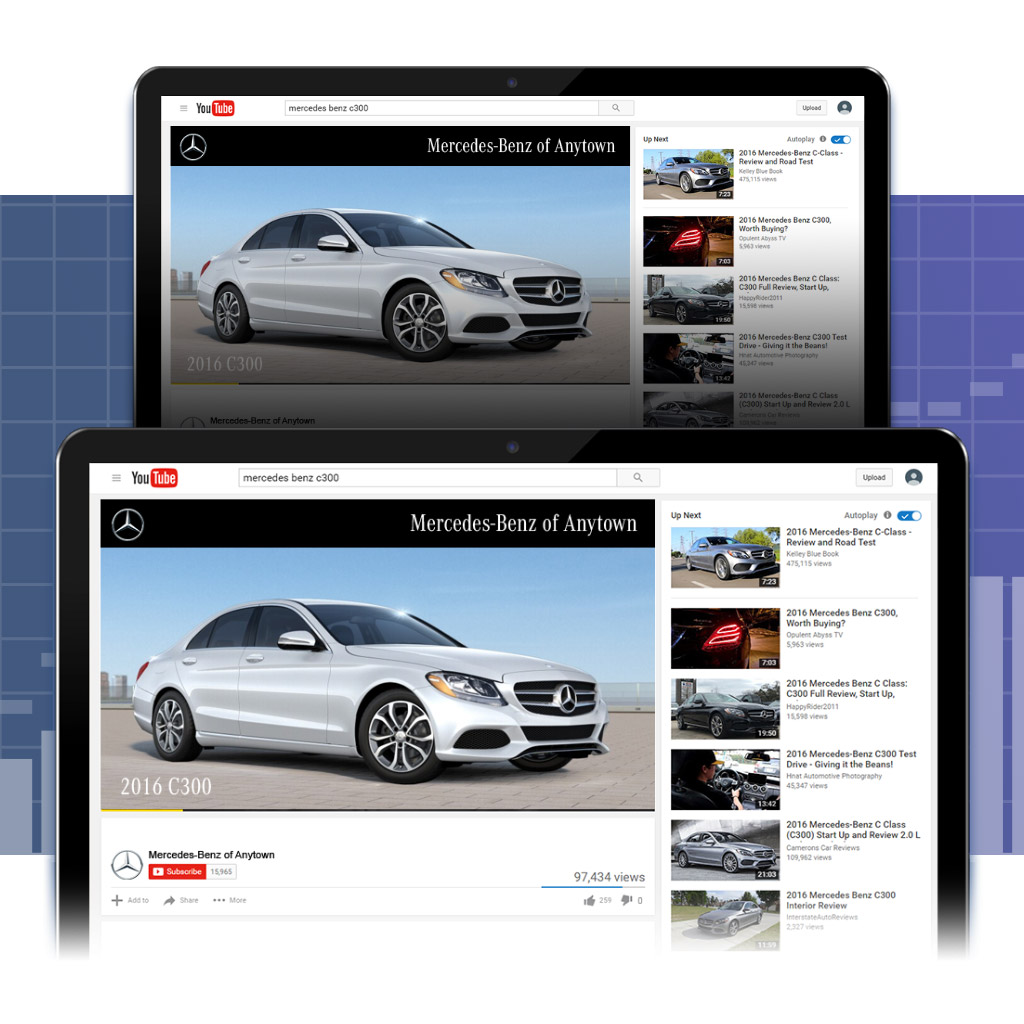Viewport: 1024px width, 1024px height.
Task: Open the C-Class Review and Road Test thumbnail, front laptop
Action: (726, 558)
